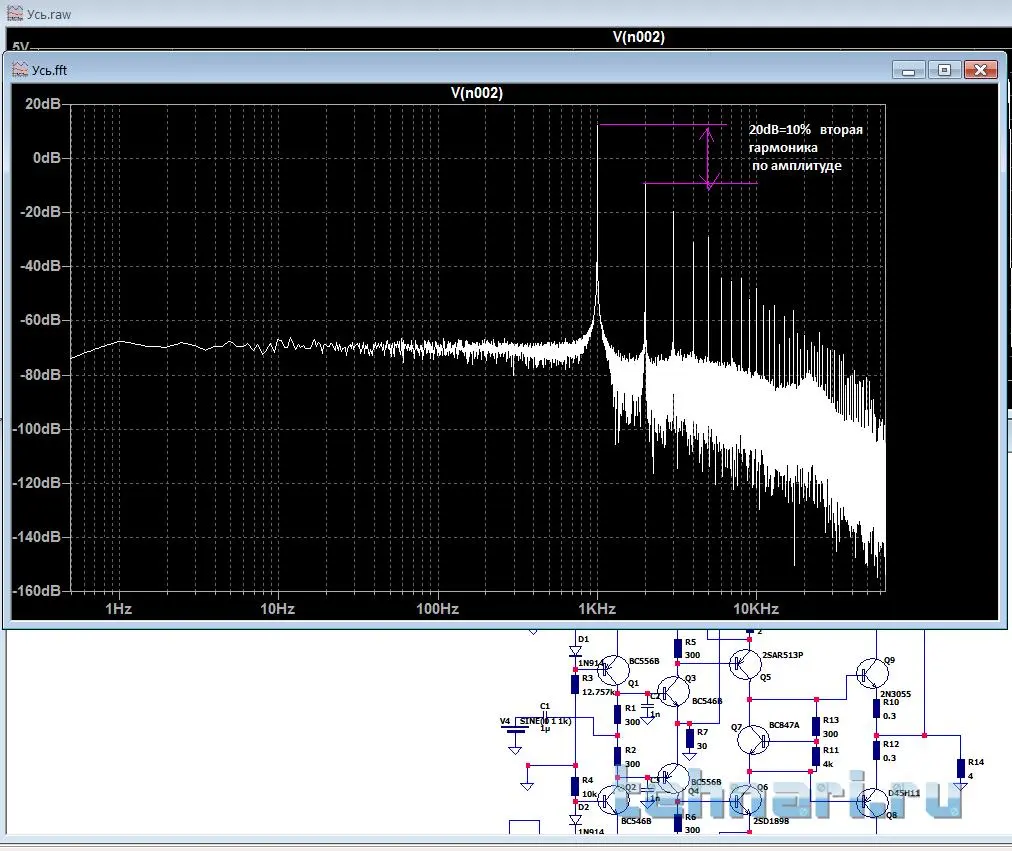Click the Усь.fft window title bar

coord(450,69)
